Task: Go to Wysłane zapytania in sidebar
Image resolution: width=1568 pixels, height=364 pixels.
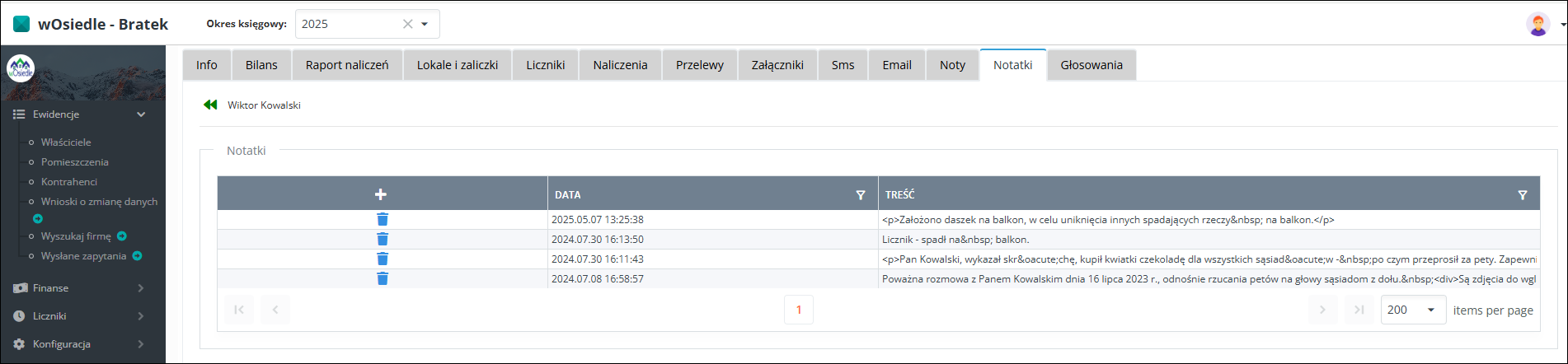Action: [83, 256]
